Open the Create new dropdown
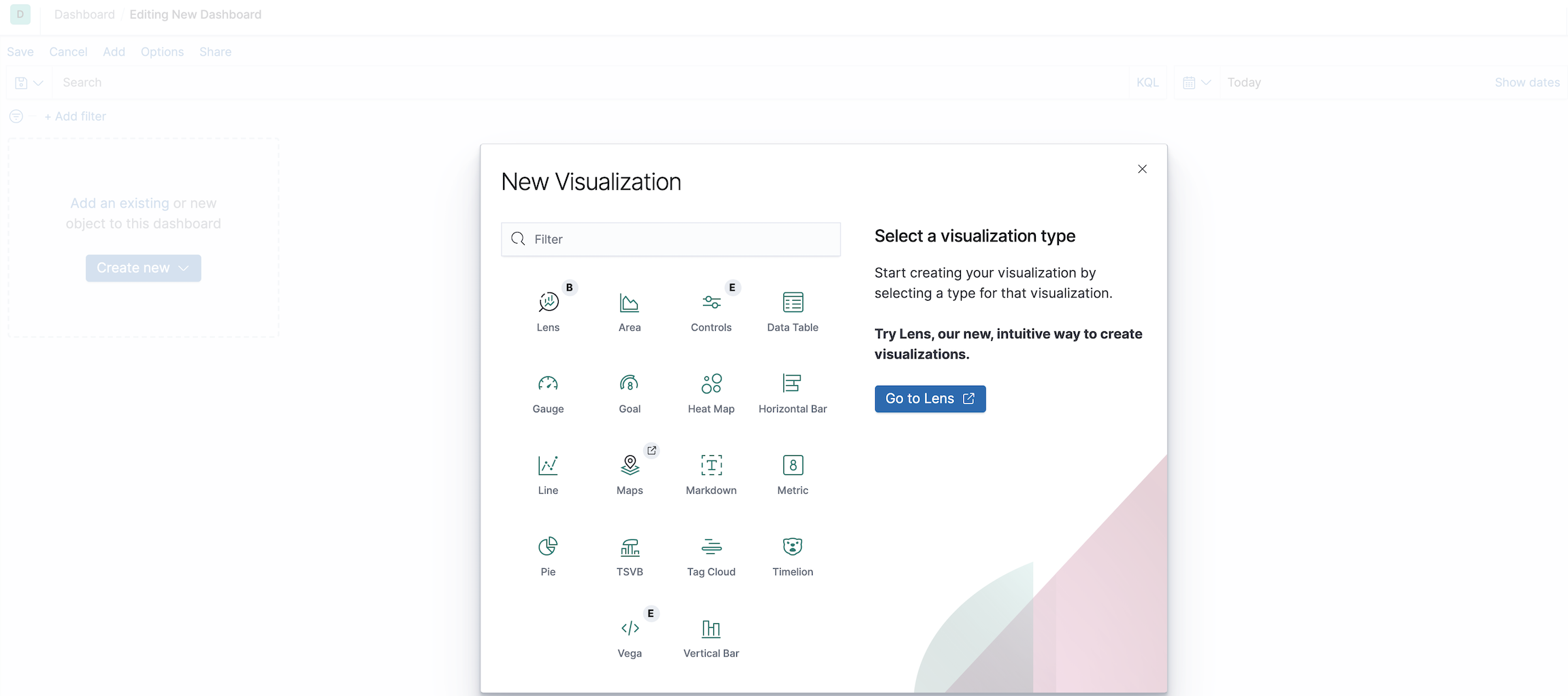The width and height of the screenshot is (1568, 696). click(143, 267)
